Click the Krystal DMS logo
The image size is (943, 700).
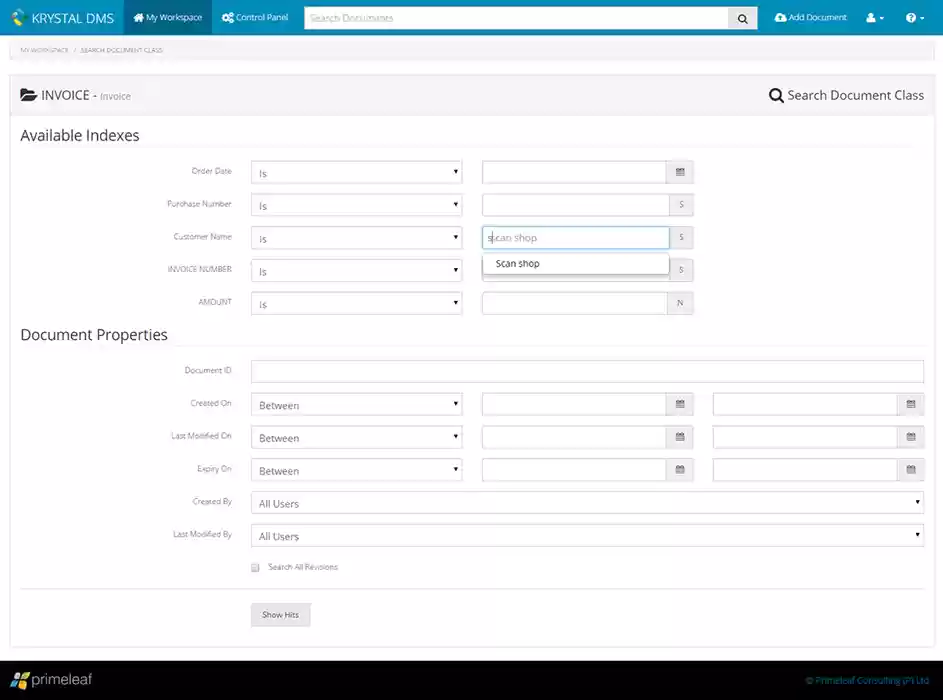[62, 18]
